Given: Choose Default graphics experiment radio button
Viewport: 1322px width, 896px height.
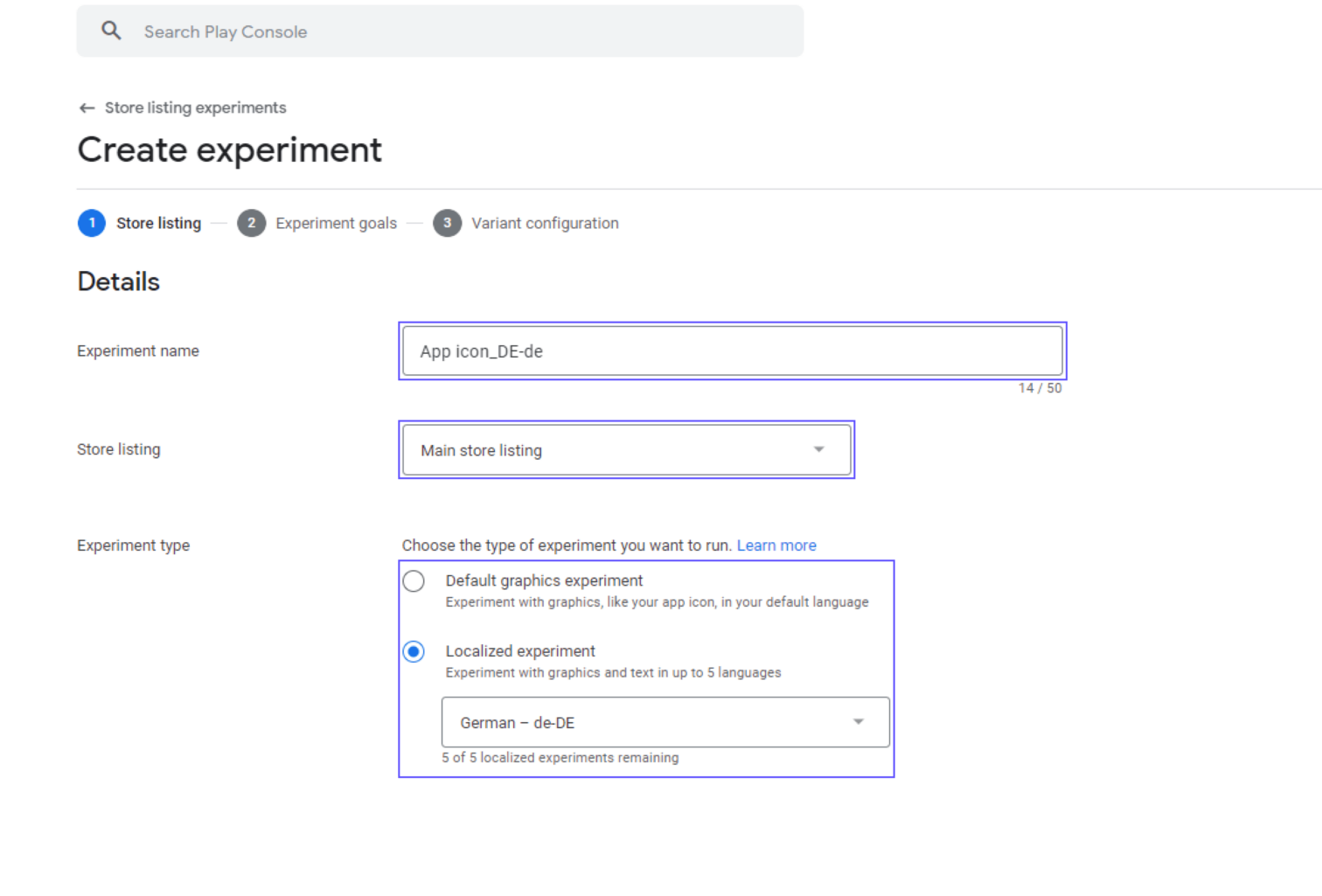Looking at the screenshot, I should point(413,580).
